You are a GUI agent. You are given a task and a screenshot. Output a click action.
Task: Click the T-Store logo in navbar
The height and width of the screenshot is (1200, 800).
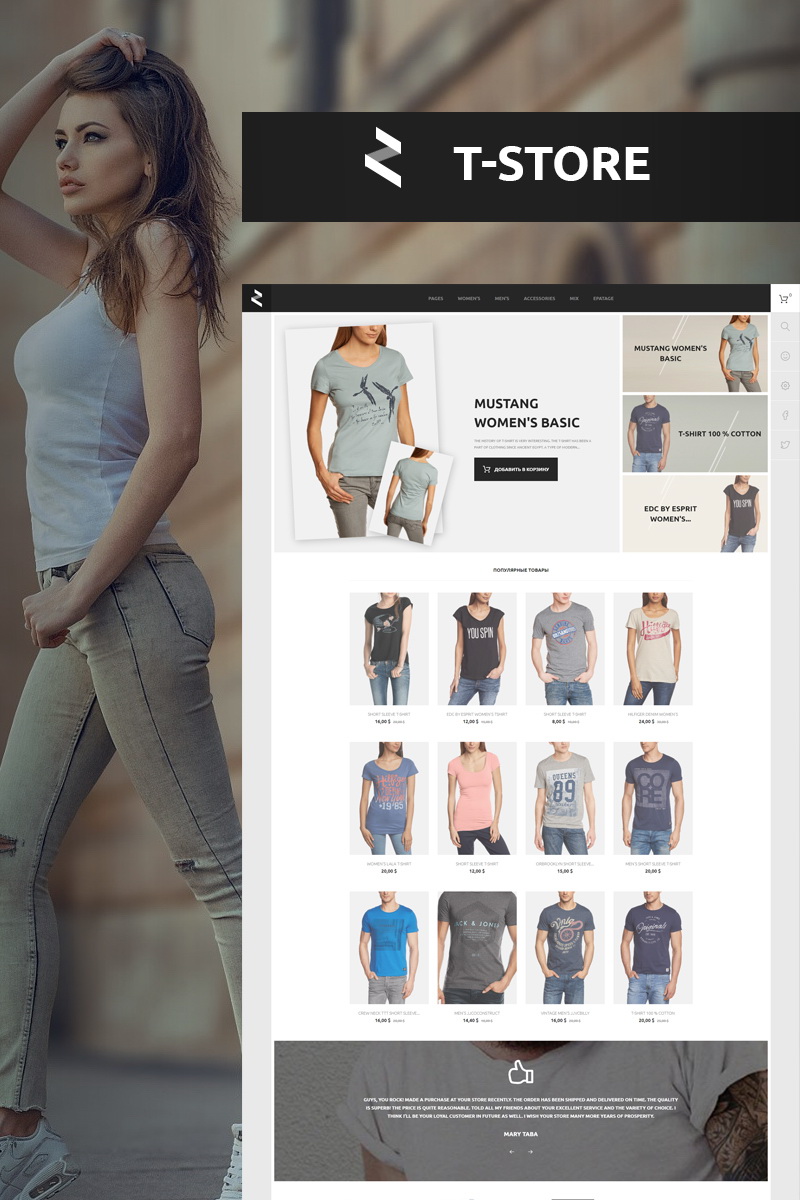(x=257, y=298)
